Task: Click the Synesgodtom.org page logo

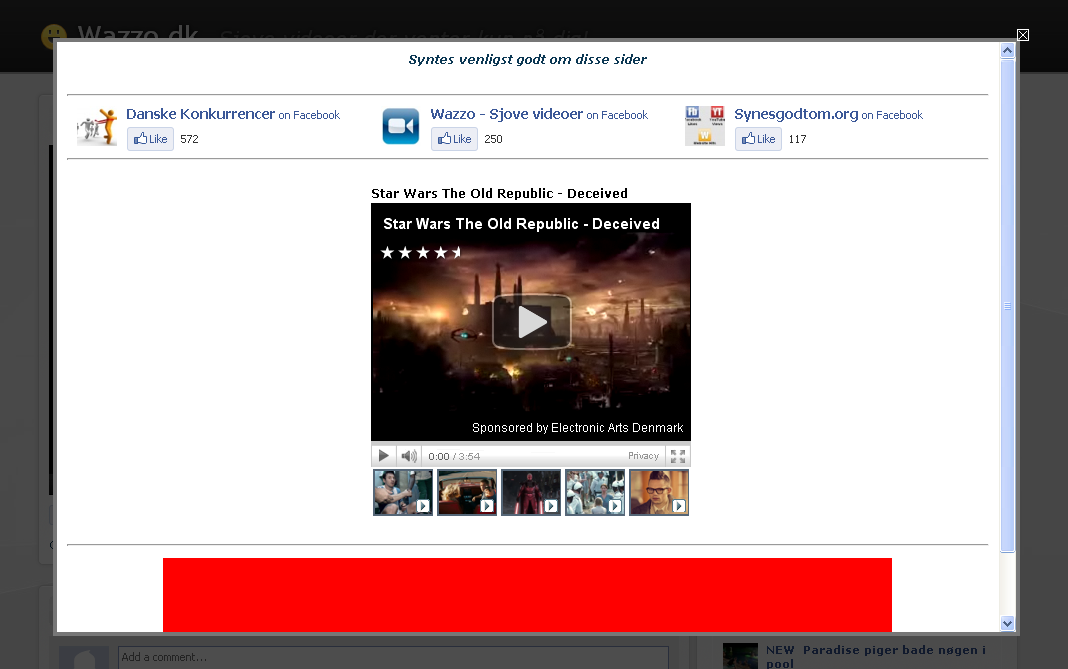Action: click(705, 126)
